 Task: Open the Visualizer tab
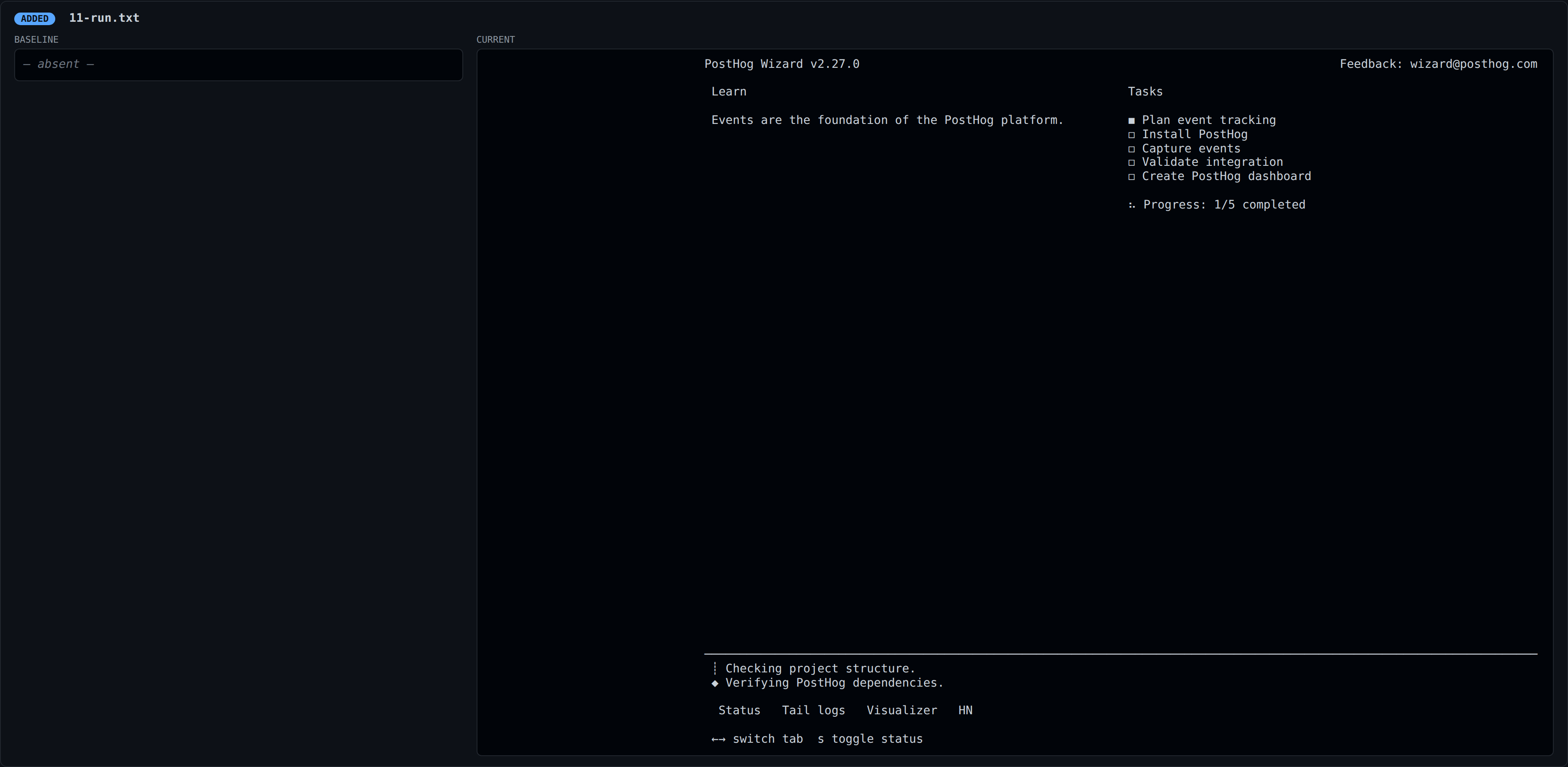(x=902, y=710)
